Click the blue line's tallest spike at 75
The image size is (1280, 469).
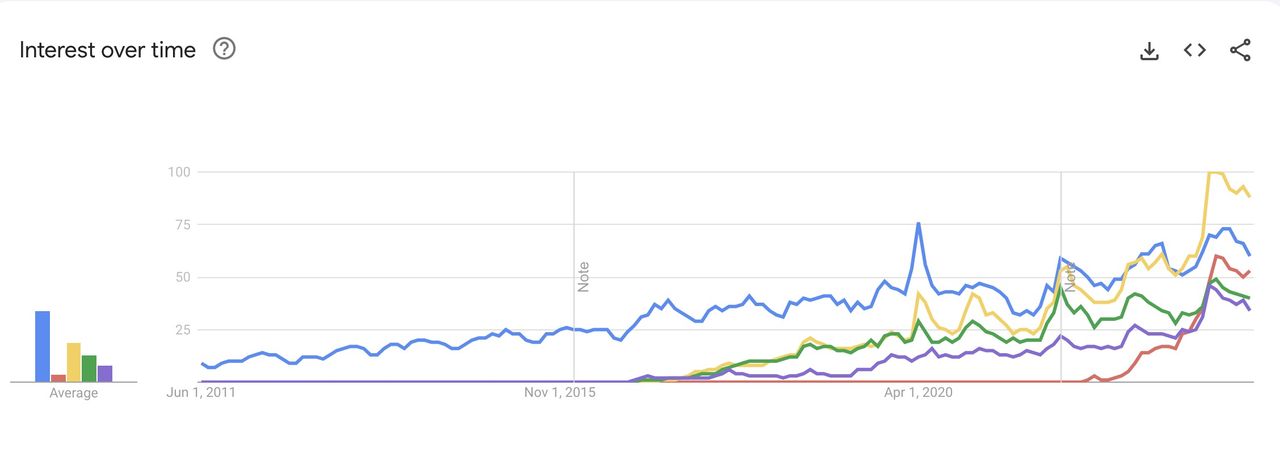click(918, 224)
